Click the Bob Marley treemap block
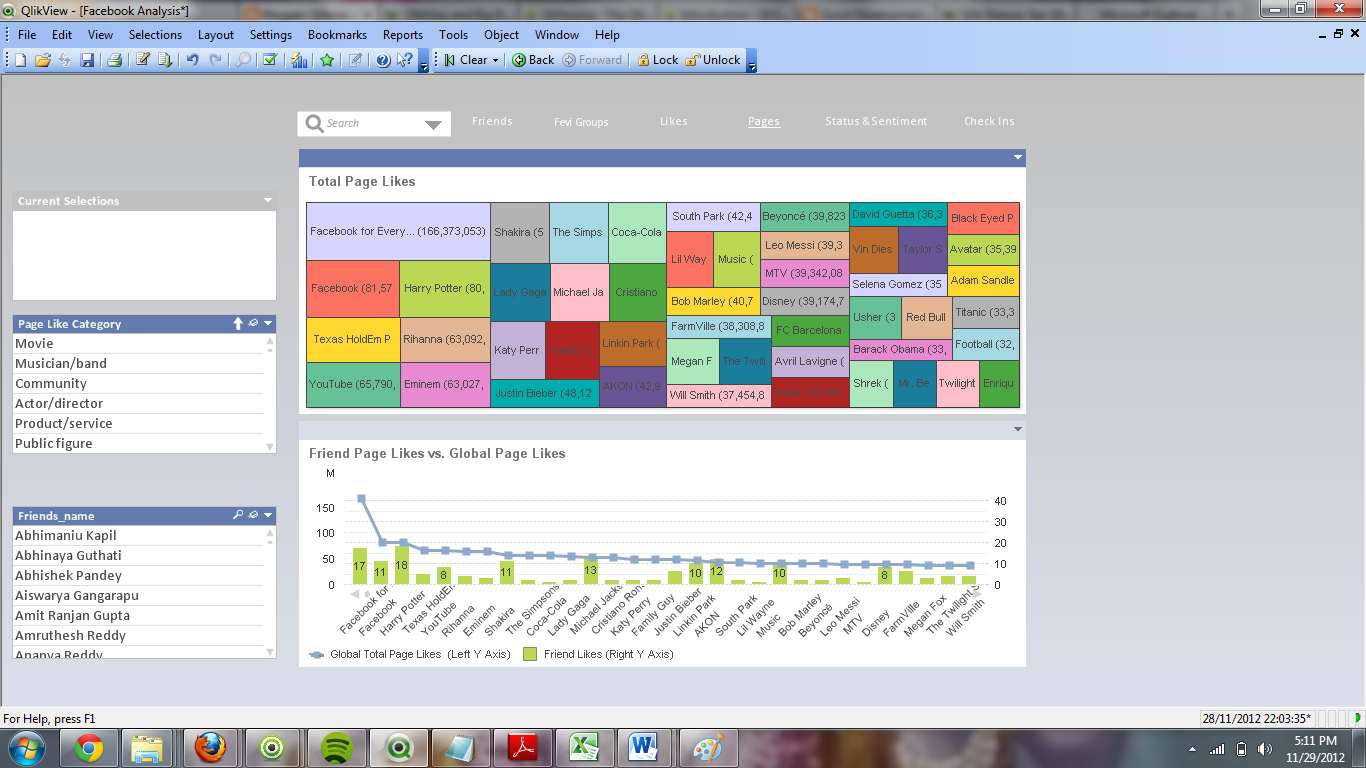Screen dimensions: 1366x768 [713, 302]
